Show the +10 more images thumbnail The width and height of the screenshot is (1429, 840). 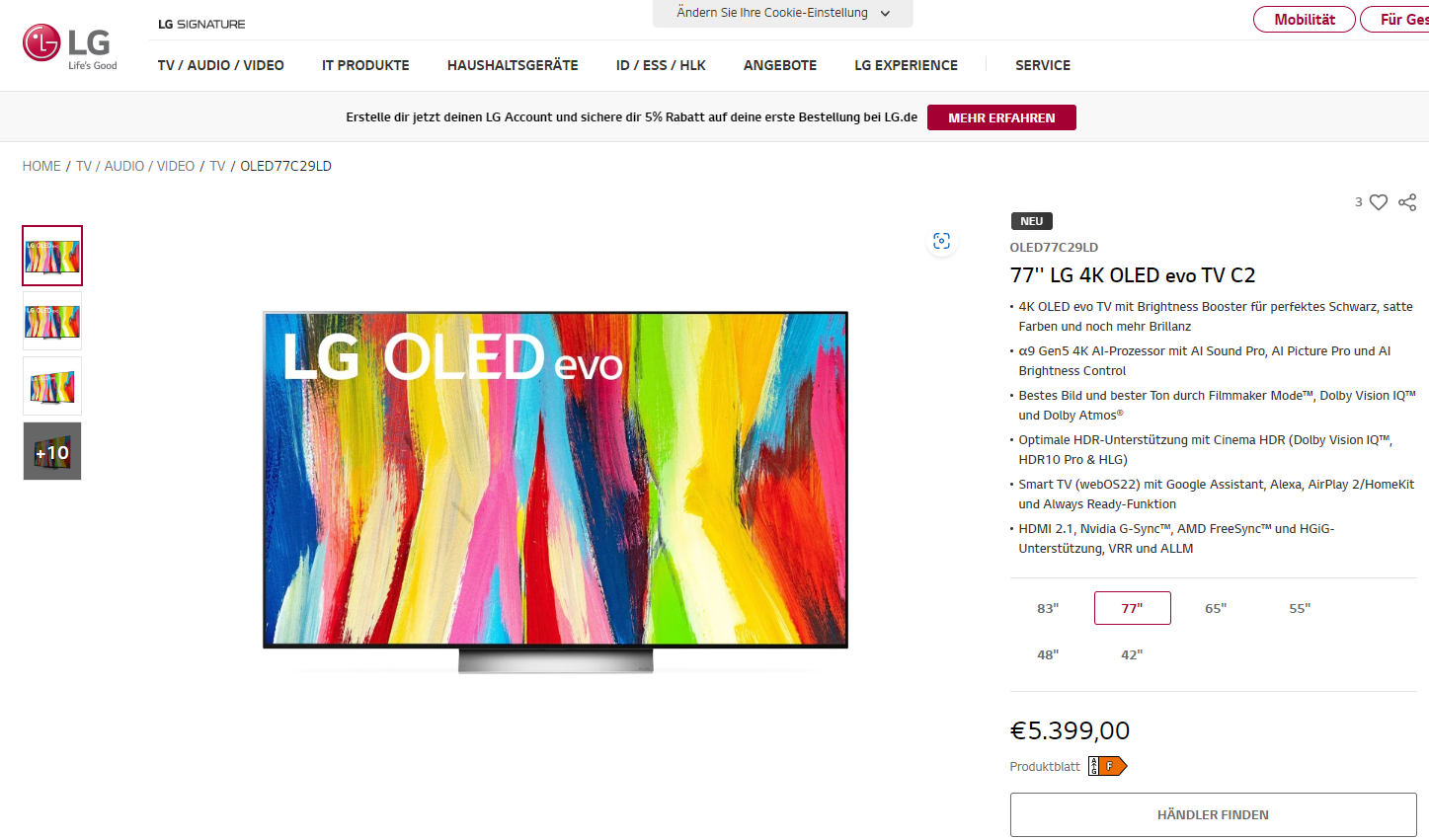click(52, 451)
